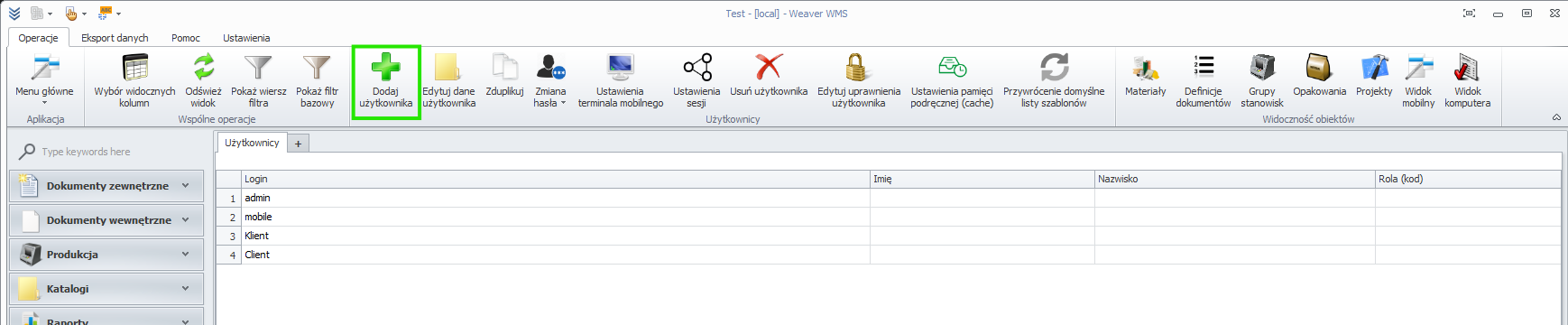Select the Client user row
Screen dimensions: 1568x325
pyautogui.click(x=889, y=255)
